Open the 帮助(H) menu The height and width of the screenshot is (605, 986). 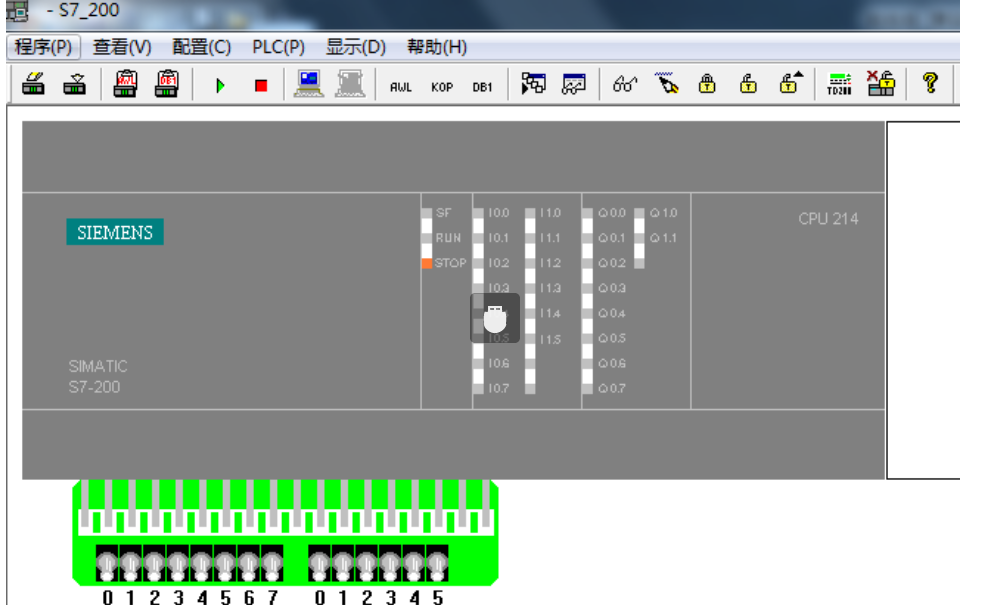pos(437,47)
